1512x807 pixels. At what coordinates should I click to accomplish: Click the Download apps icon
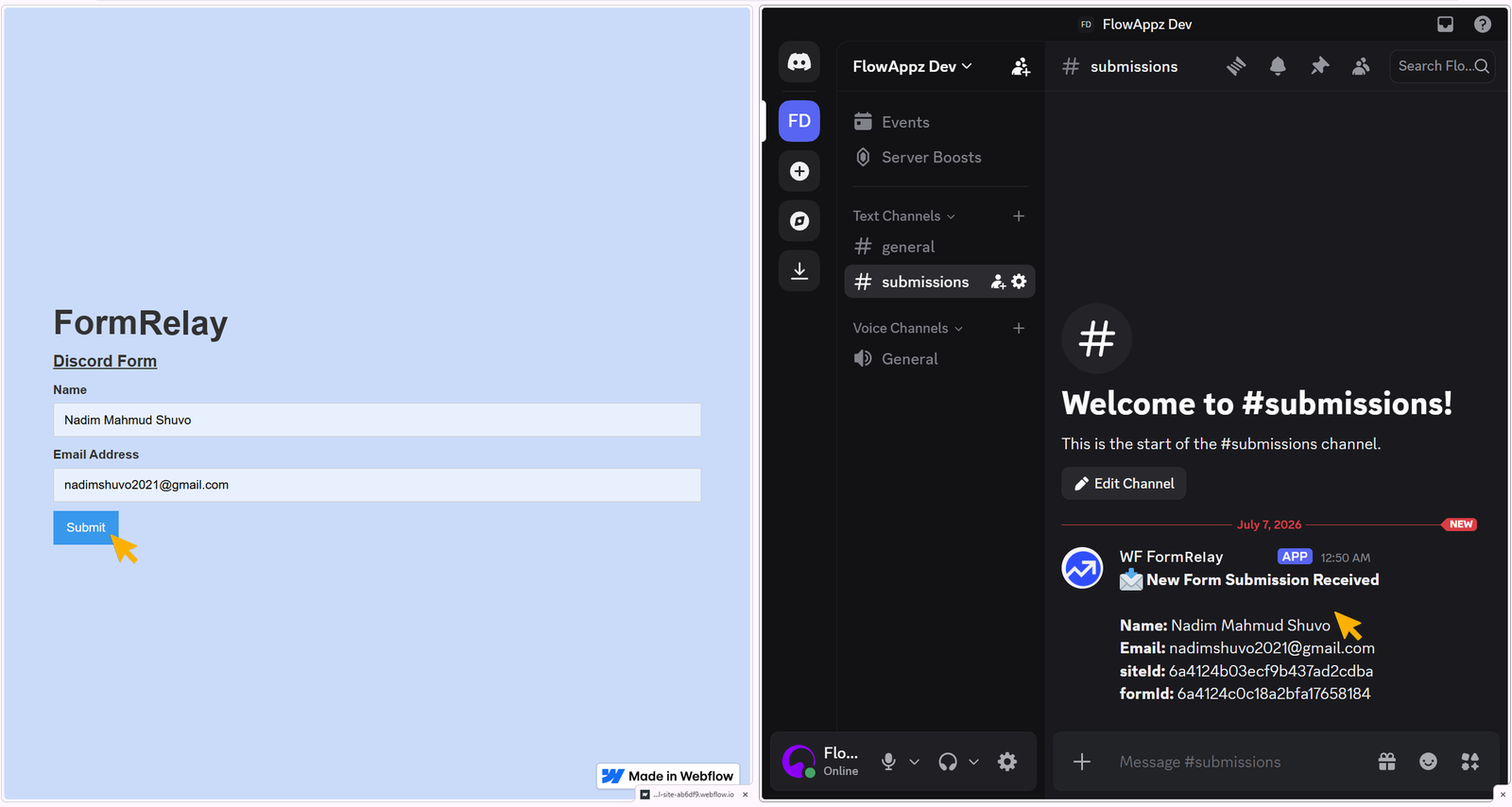[799, 271]
